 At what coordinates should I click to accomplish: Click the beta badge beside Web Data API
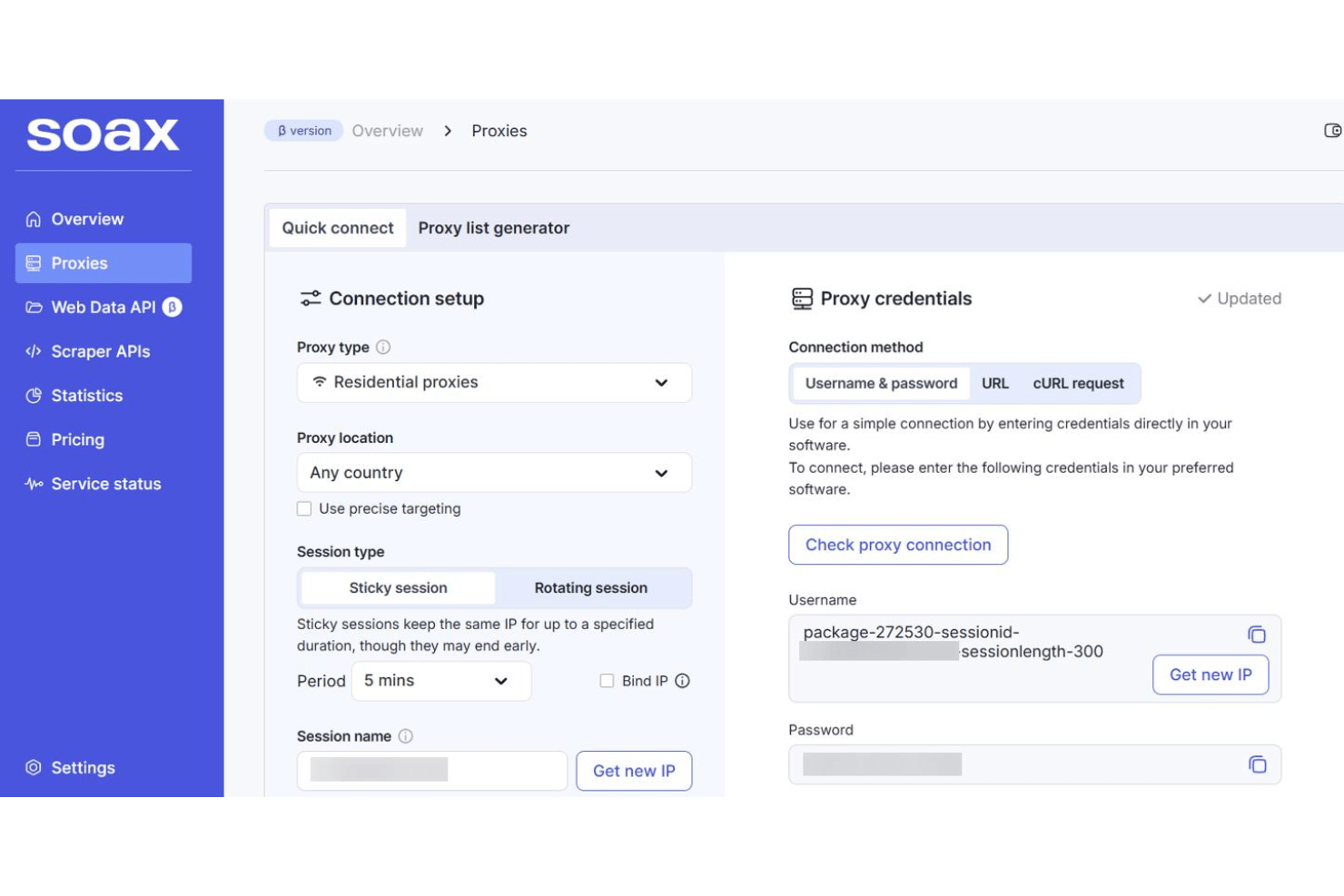coord(172,307)
